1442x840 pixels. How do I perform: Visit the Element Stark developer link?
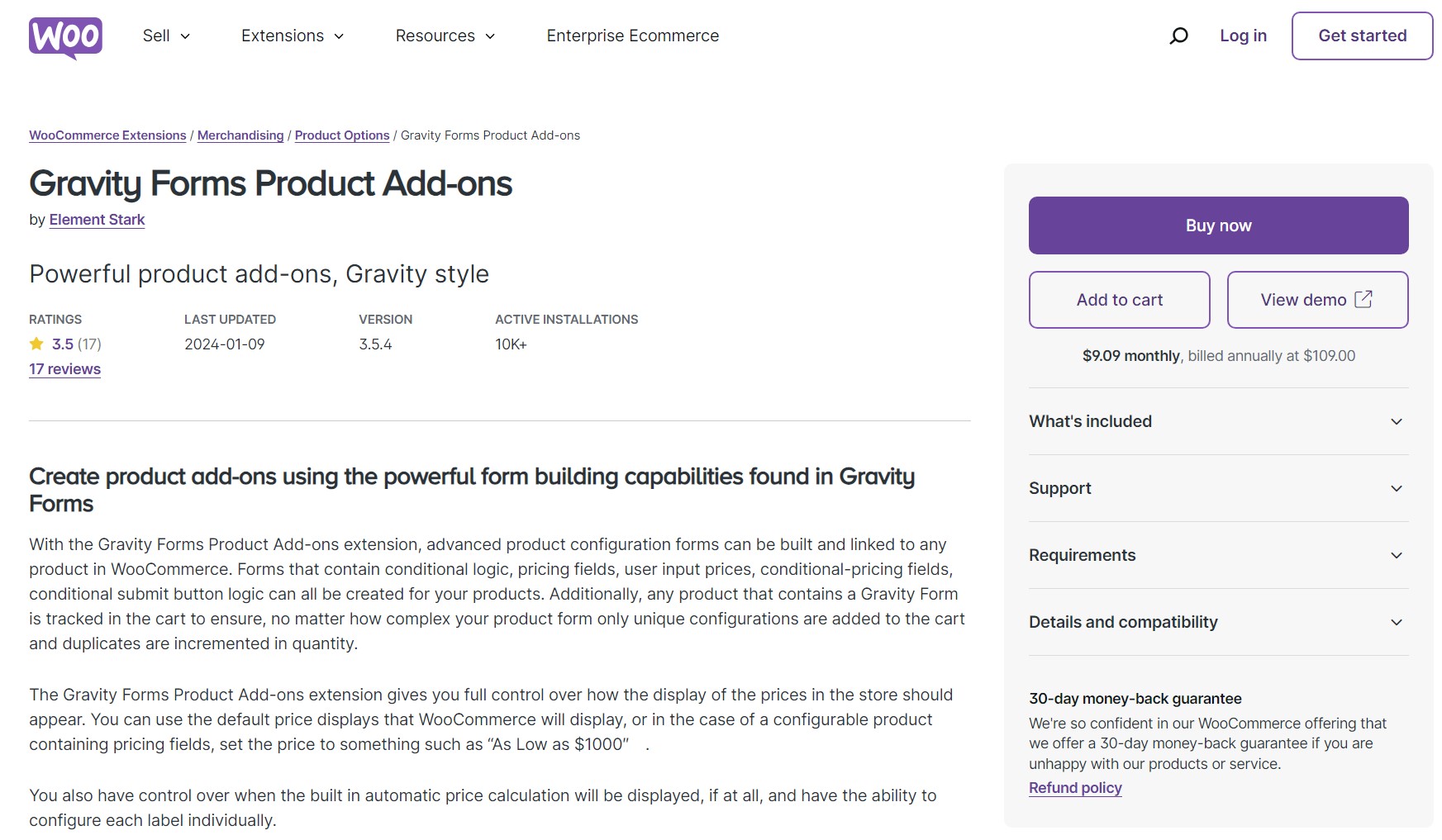click(x=97, y=220)
